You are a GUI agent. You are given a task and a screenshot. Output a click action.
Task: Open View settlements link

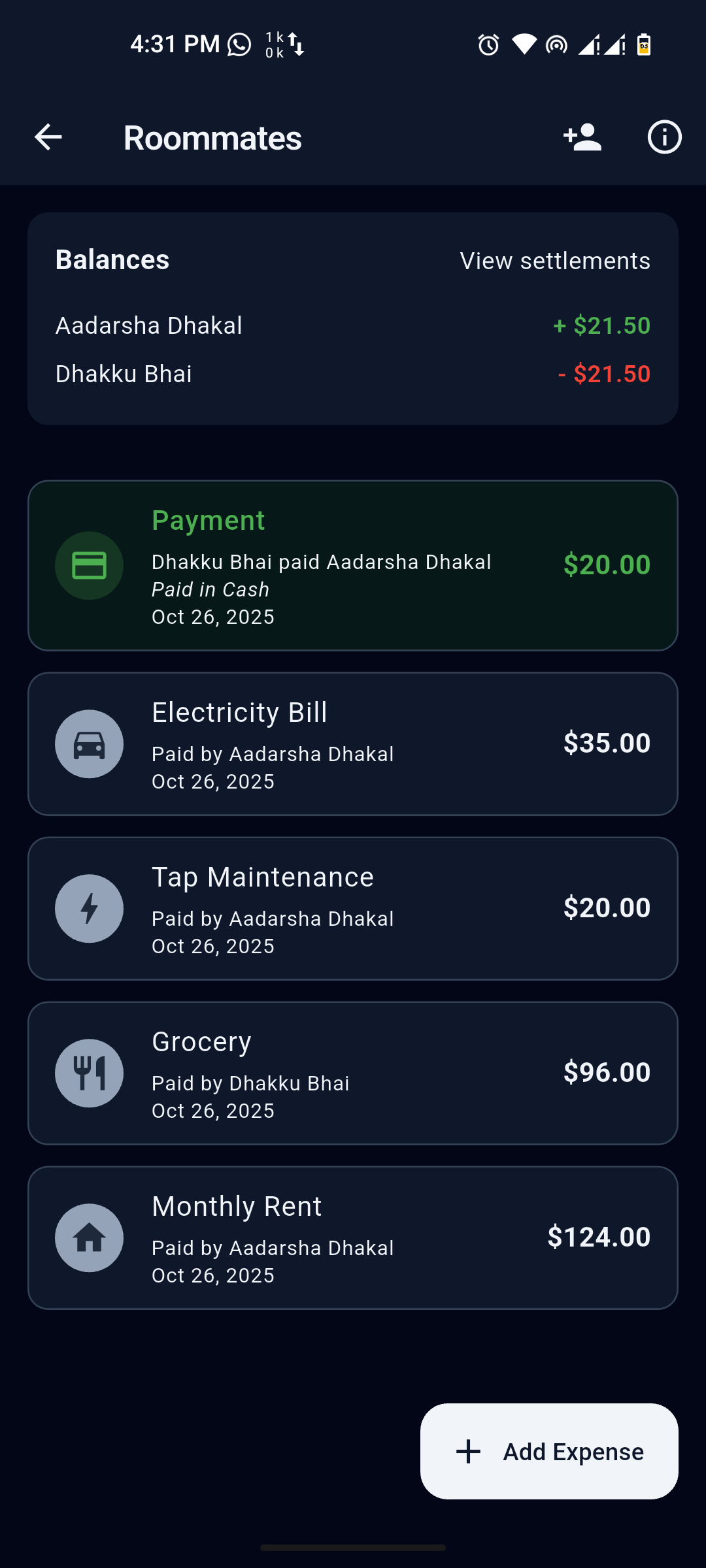555,261
